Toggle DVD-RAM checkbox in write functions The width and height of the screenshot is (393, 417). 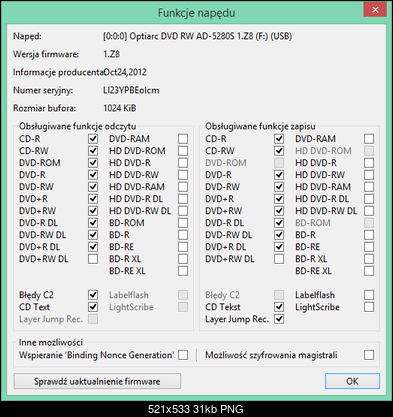pyautogui.click(x=369, y=139)
